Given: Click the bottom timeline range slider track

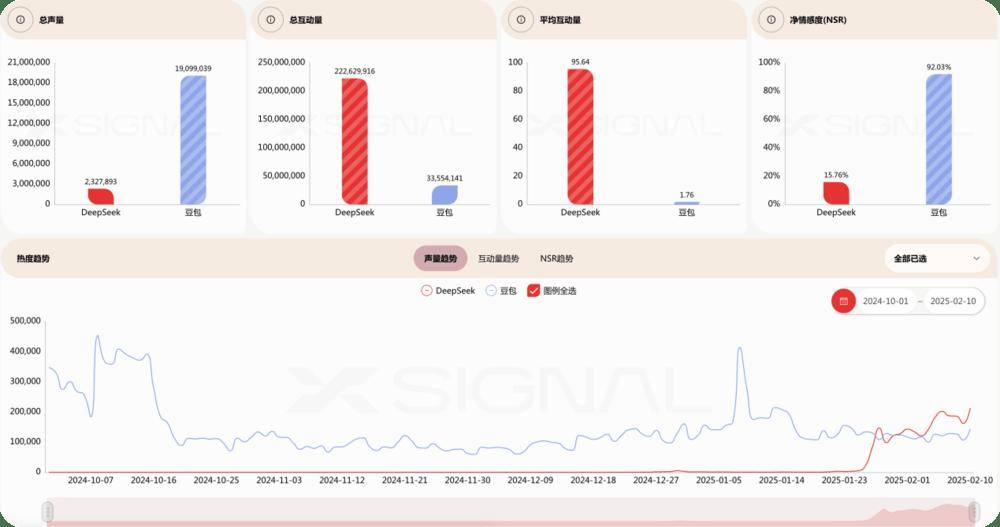Looking at the screenshot, I should (511, 511).
